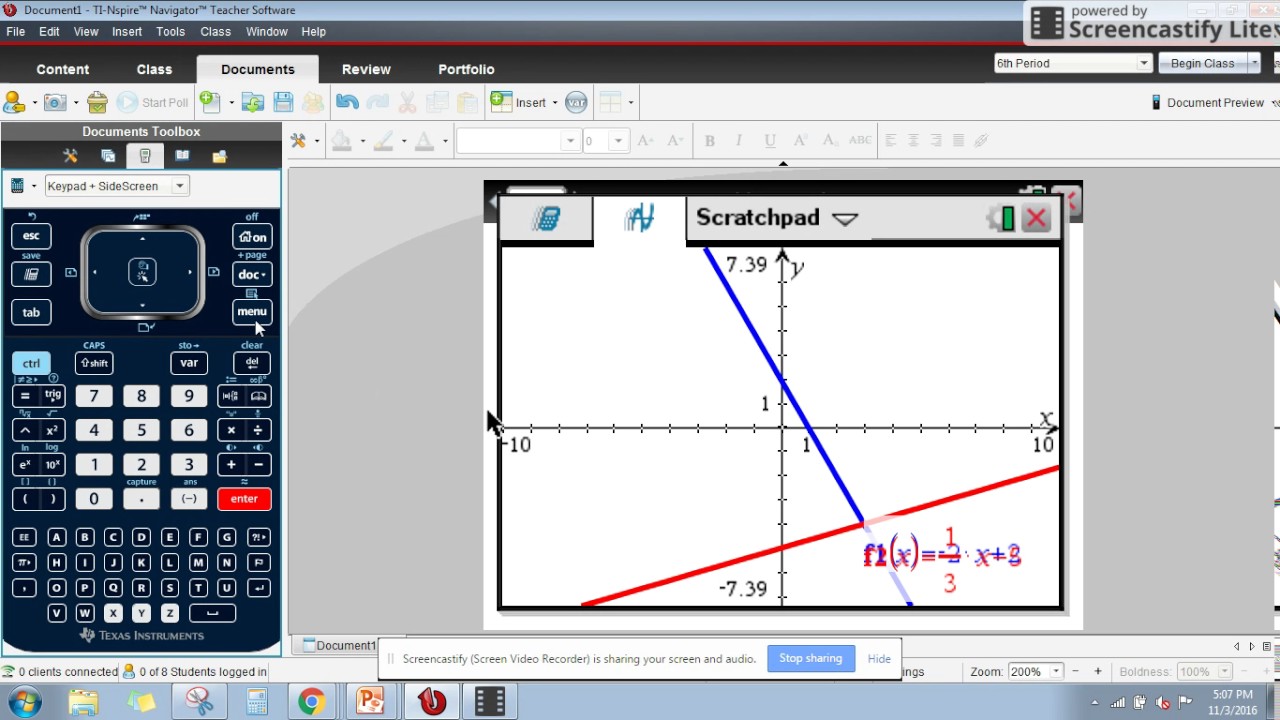The height and width of the screenshot is (720, 1280).
Task: Expand the Insert dropdown arrow
Action: point(555,102)
